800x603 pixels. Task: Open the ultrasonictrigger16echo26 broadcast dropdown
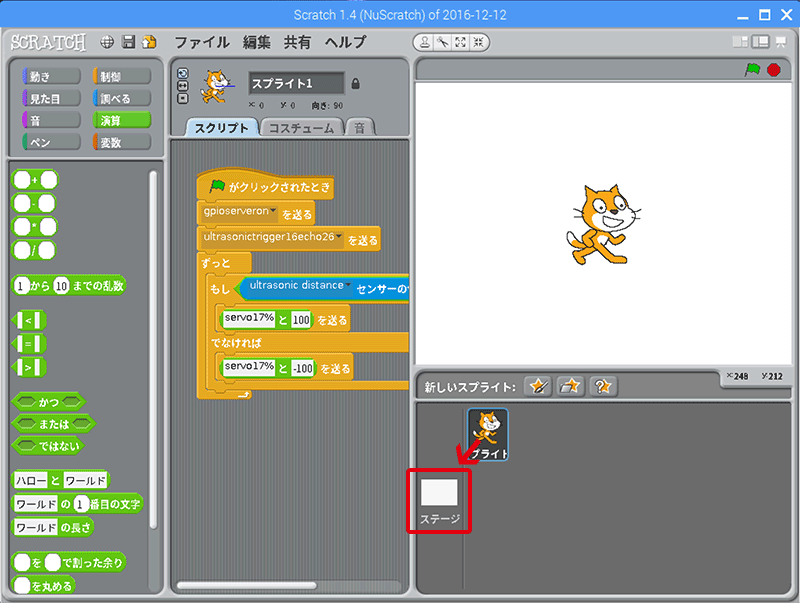point(337,239)
